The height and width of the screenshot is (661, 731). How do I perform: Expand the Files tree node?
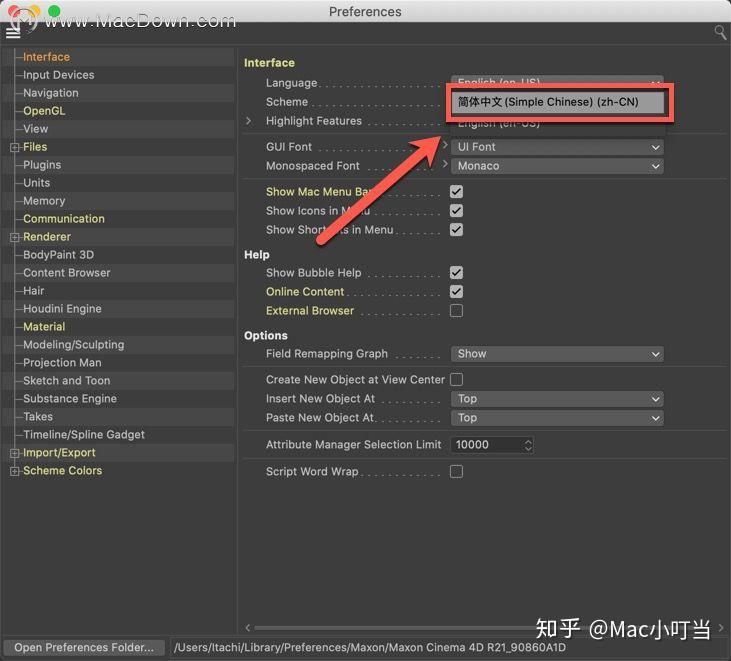tap(14, 147)
